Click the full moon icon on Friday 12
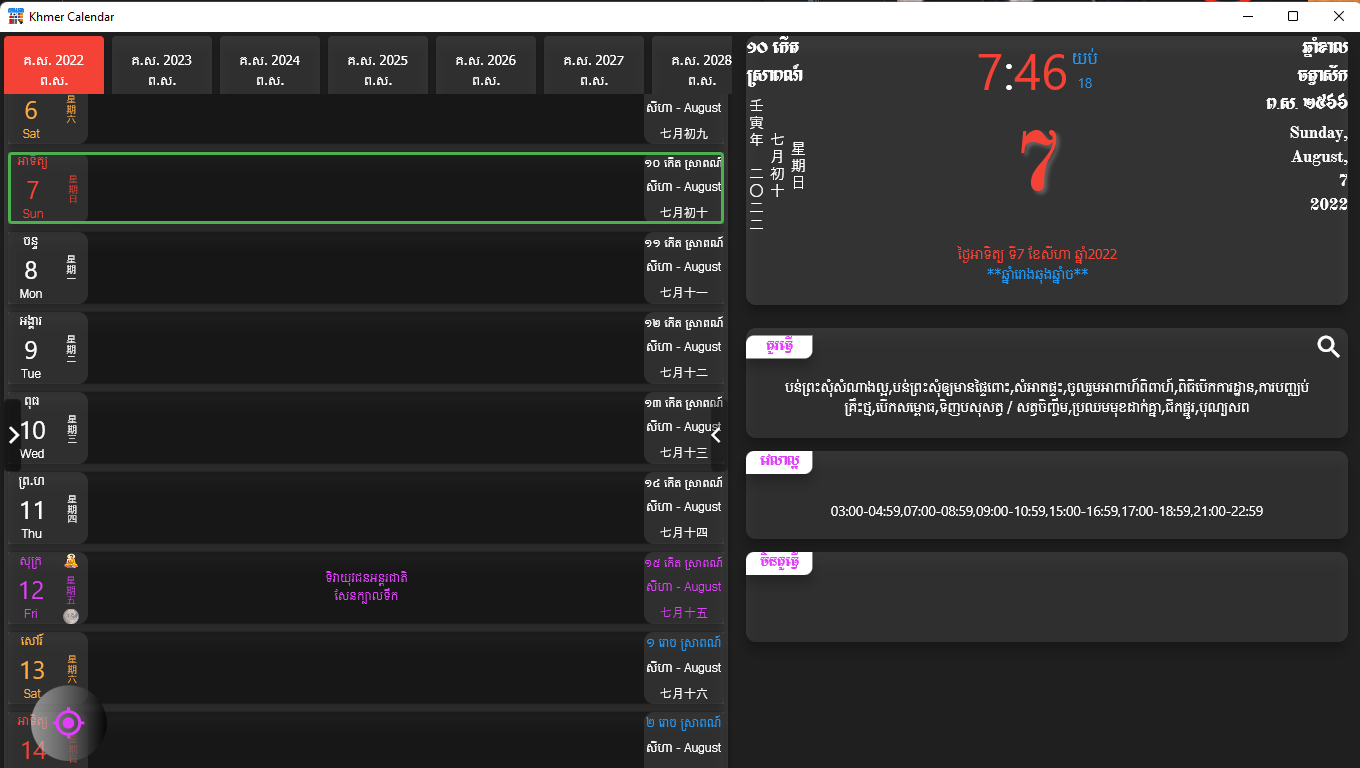The image size is (1360, 768). [x=71, y=616]
